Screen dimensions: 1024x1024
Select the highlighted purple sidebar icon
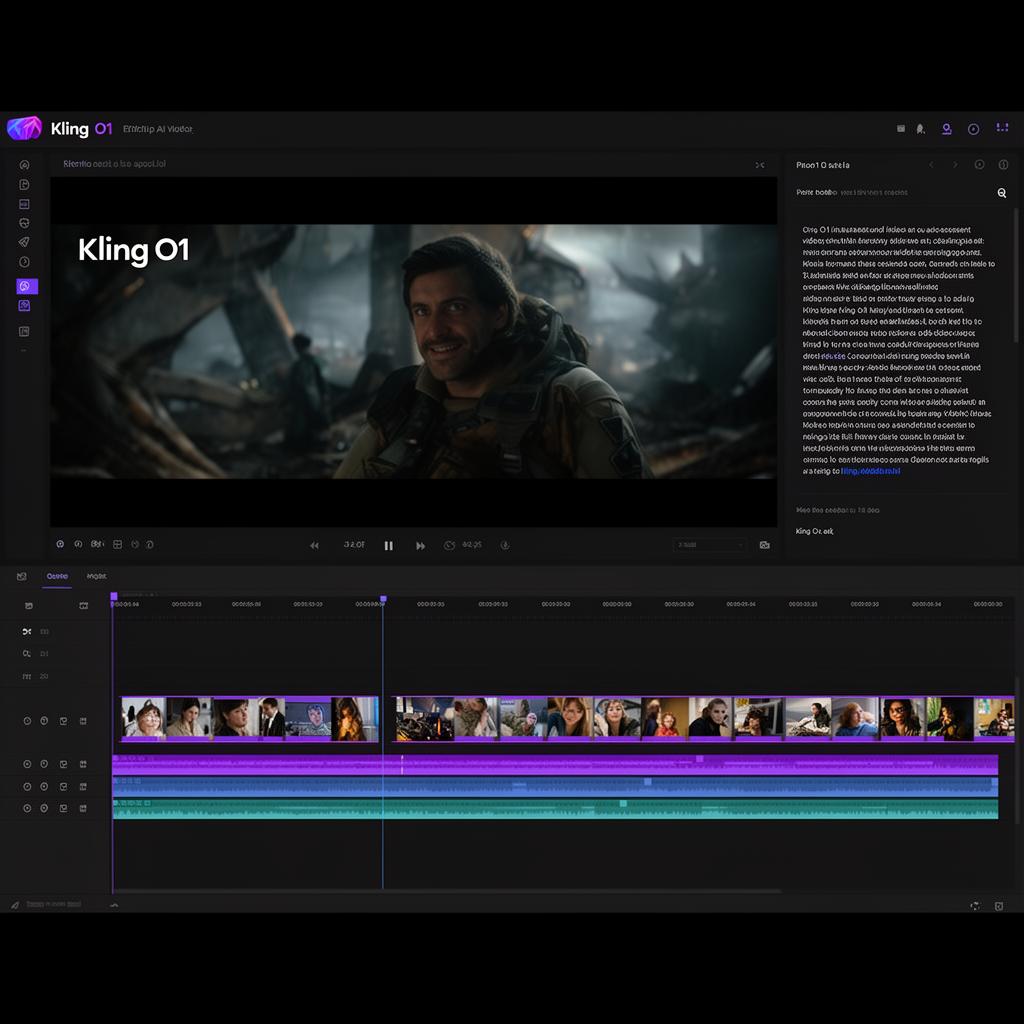[26, 286]
